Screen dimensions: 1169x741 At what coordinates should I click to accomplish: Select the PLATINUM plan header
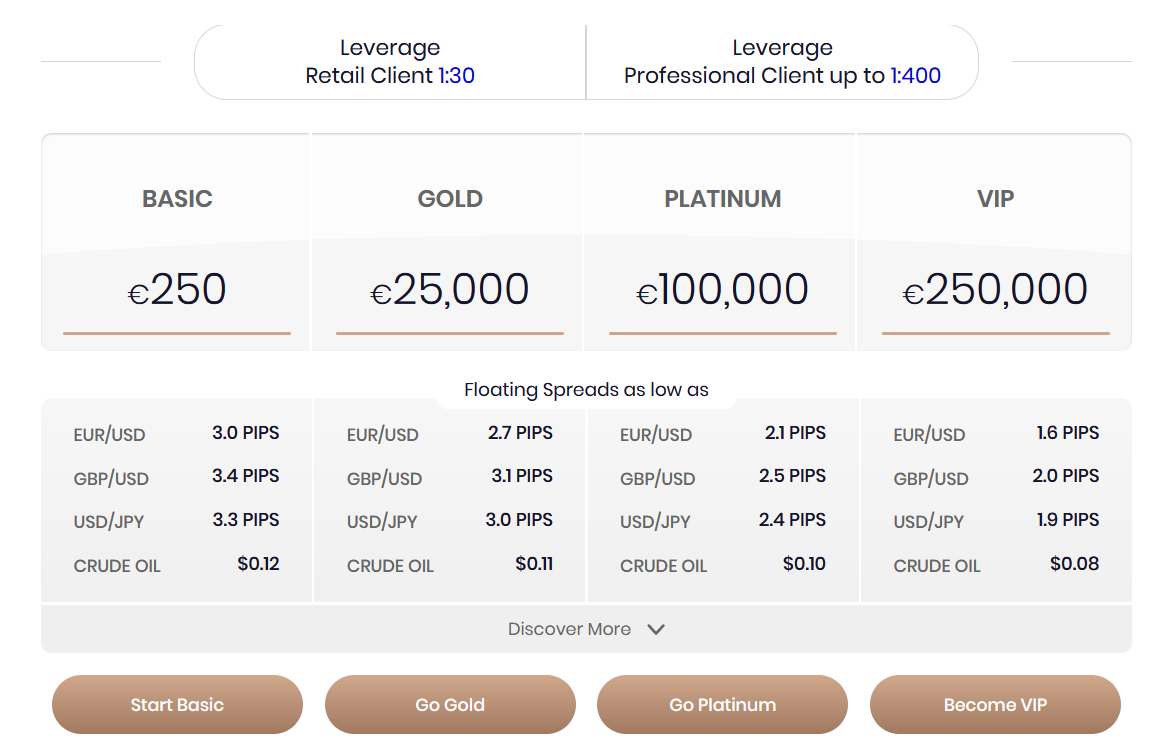722,199
